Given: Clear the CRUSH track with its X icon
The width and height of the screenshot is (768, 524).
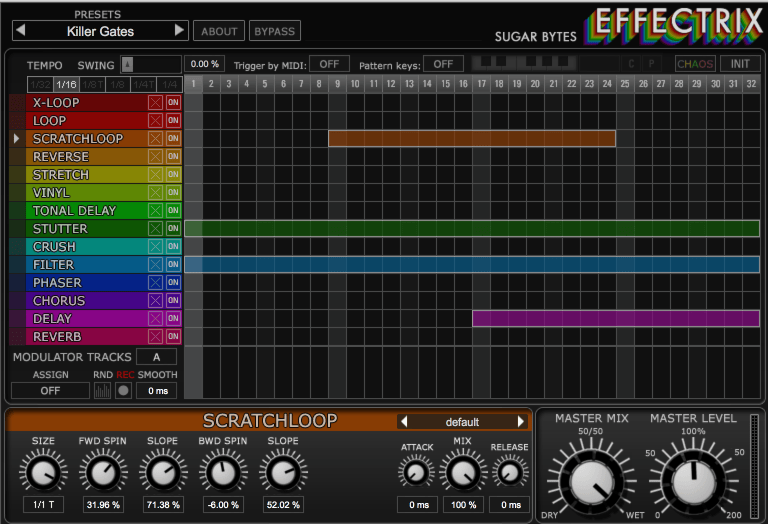Looking at the screenshot, I should (x=155, y=247).
